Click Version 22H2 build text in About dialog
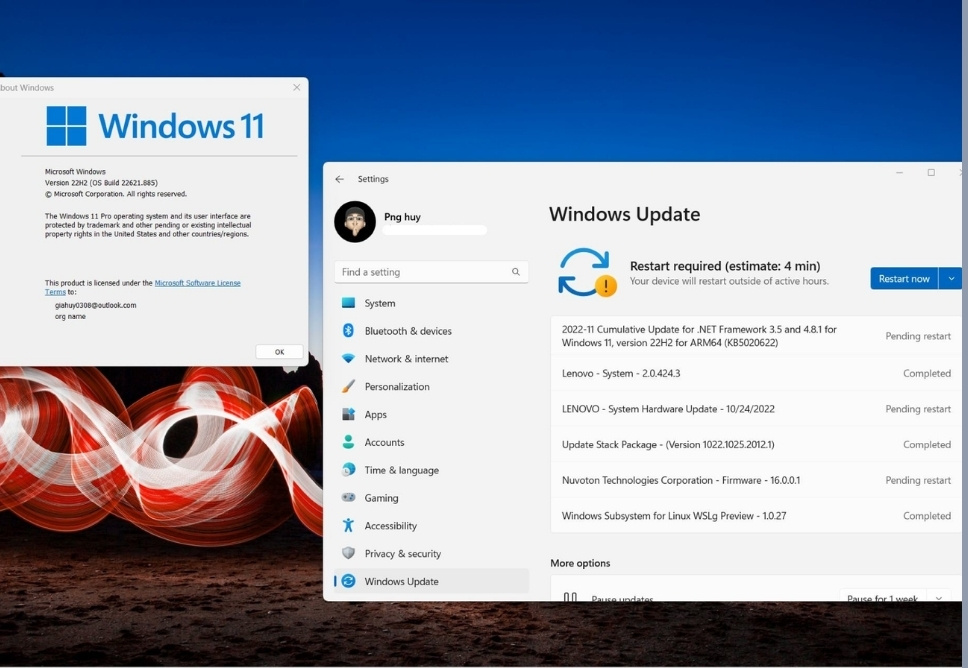968x668 pixels. (x=101, y=183)
